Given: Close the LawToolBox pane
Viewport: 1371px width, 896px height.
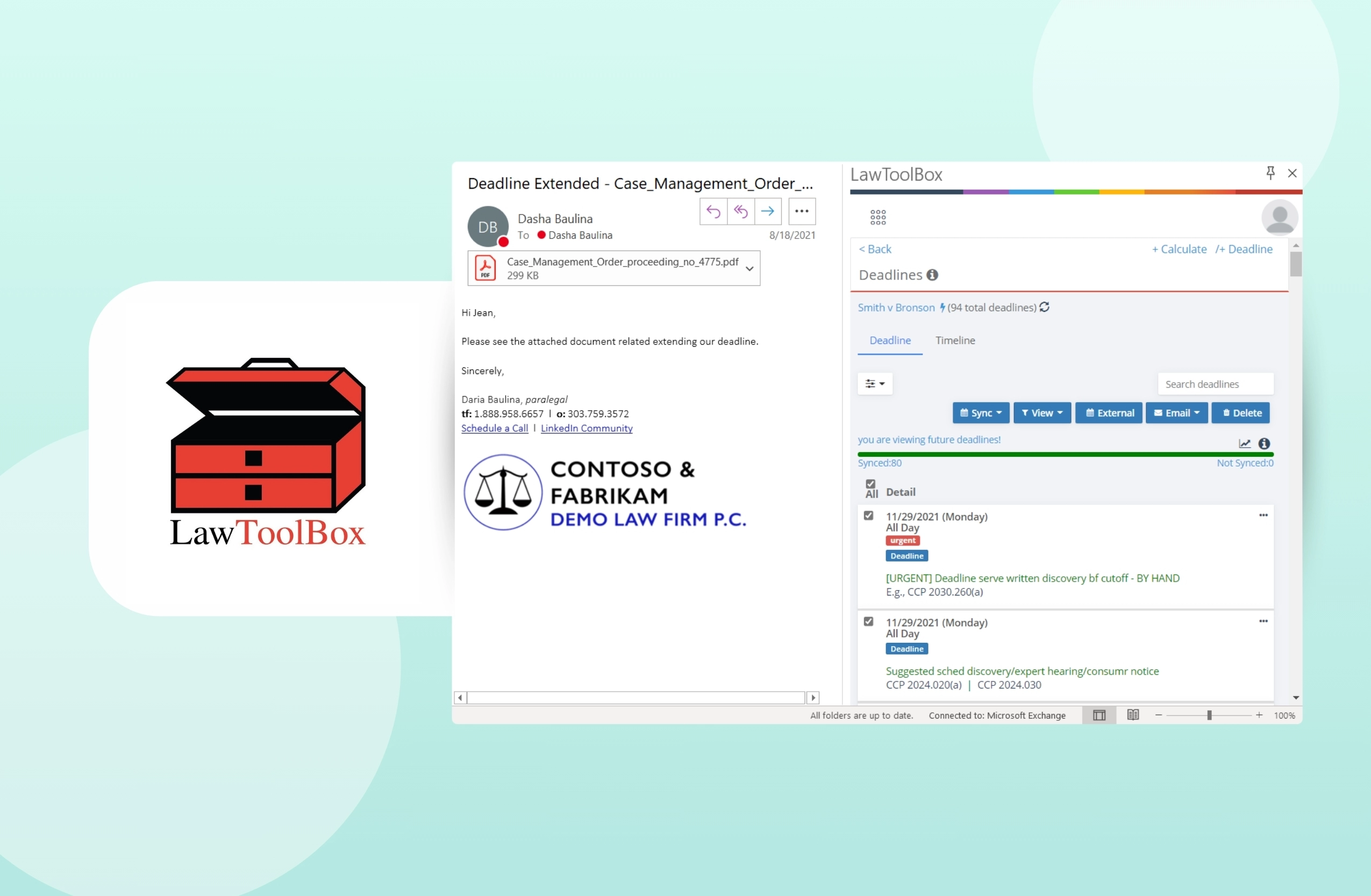Looking at the screenshot, I should [1292, 173].
